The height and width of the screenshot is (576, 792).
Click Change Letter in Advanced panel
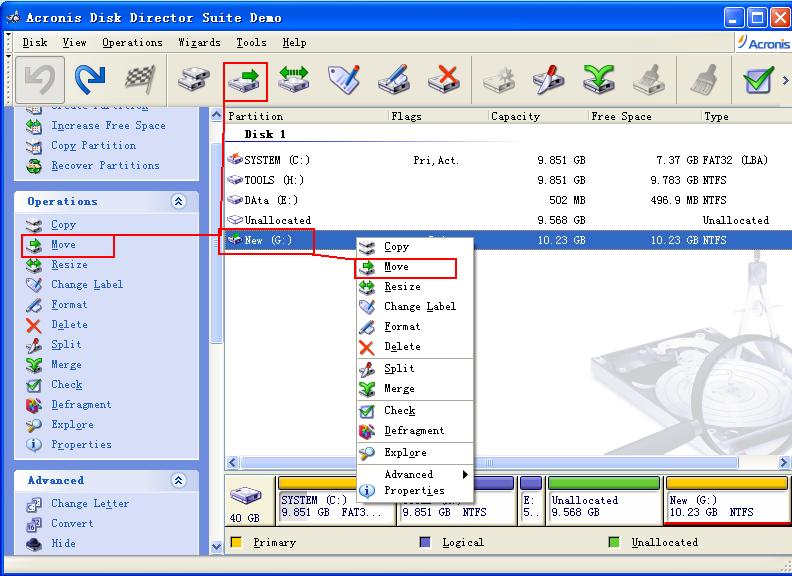click(90, 503)
